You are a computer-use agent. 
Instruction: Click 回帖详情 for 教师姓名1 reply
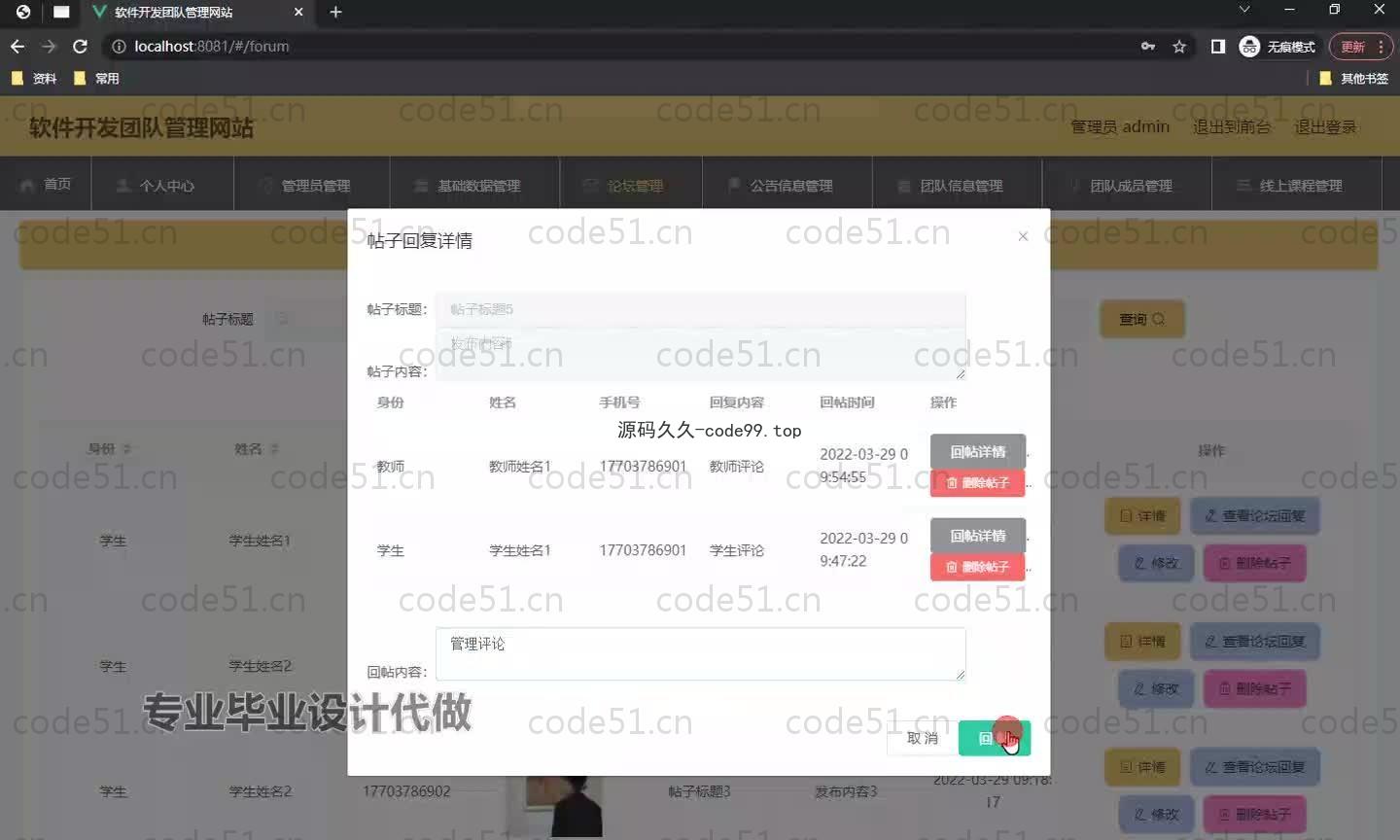point(978,451)
